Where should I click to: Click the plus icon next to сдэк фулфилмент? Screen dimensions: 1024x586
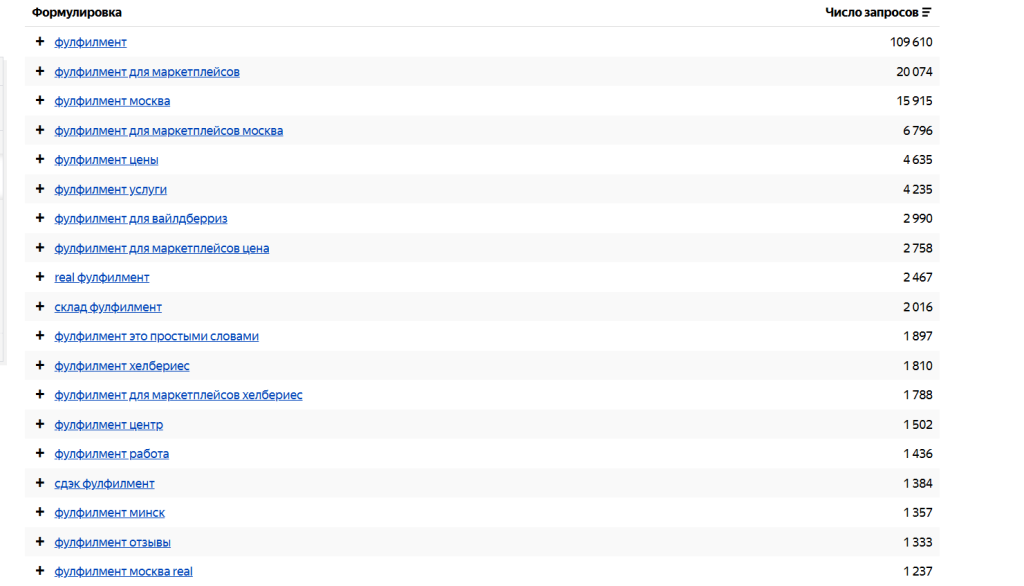(x=40, y=483)
